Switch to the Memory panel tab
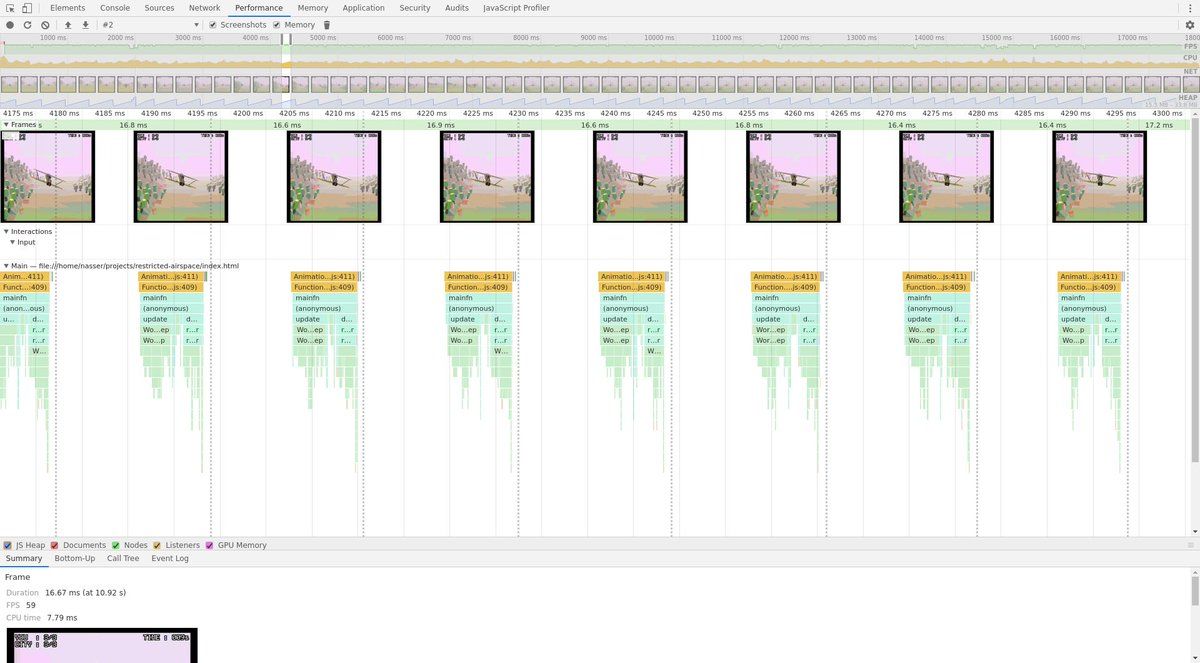The height and width of the screenshot is (663, 1200). pos(313,8)
